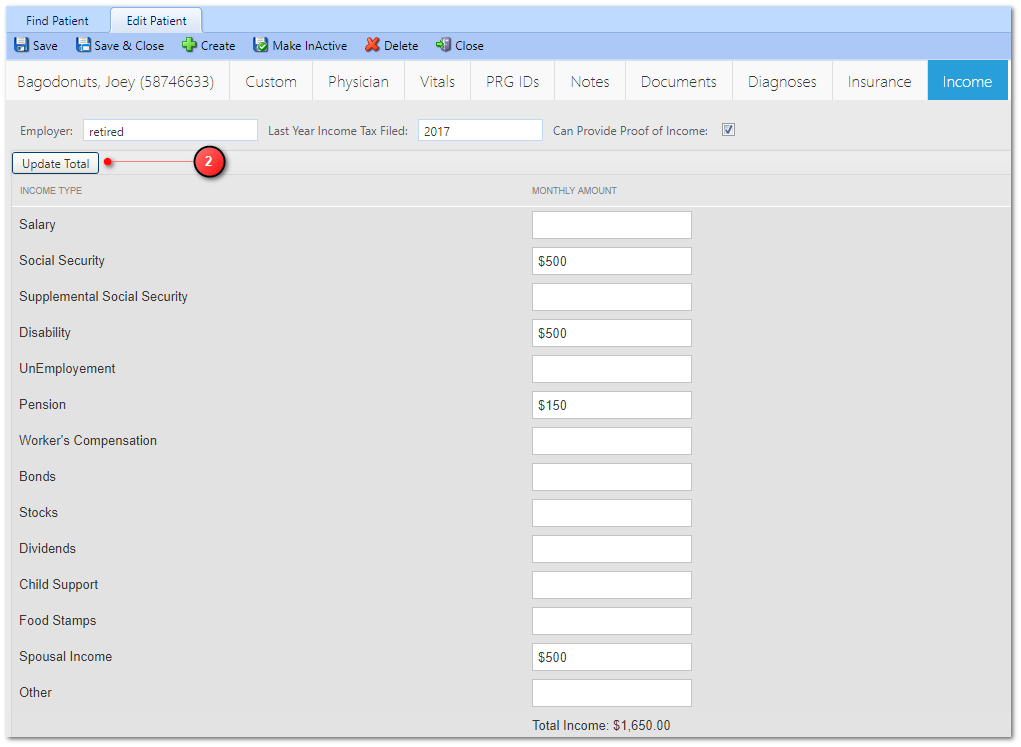This screenshot has height=747, width=1021.
Task: Click the MONTHLY AMOUNT column header
Action: click(574, 191)
